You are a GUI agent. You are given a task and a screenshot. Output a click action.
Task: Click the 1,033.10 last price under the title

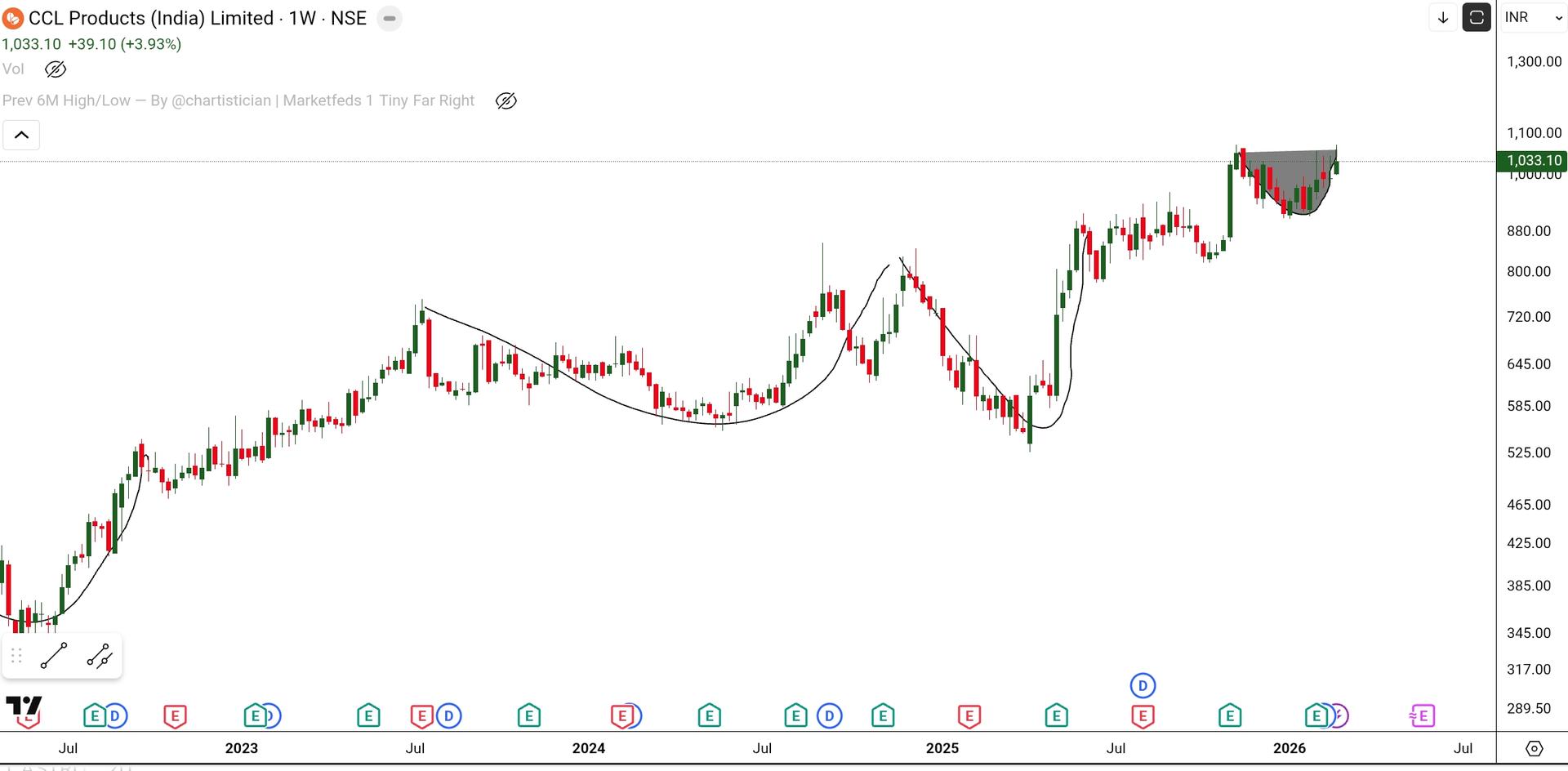(x=31, y=44)
